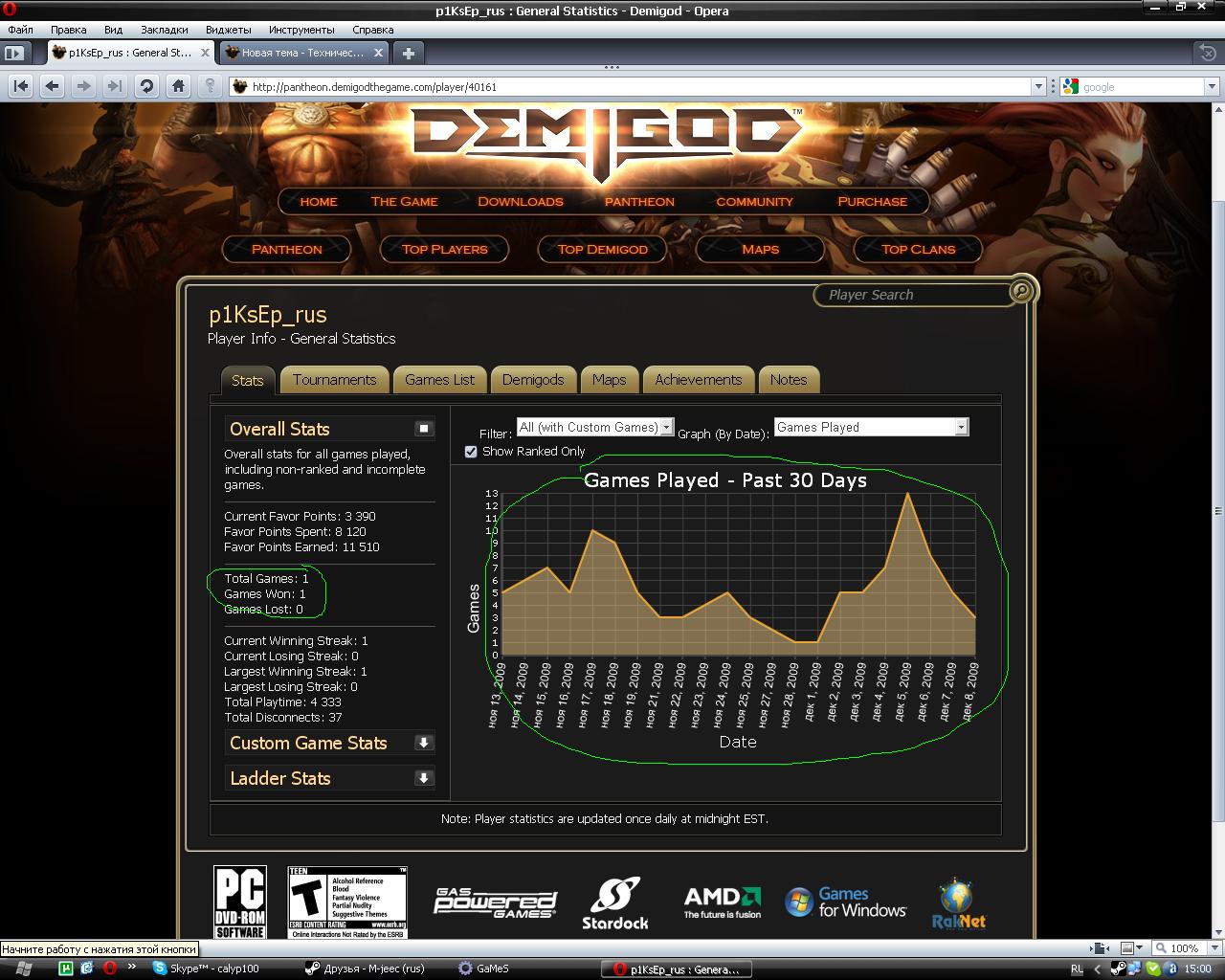Image resolution: width=1225 pixels, height=980 pixels.
Task: Click THE GAME navigation link
Action: [404, 202]
